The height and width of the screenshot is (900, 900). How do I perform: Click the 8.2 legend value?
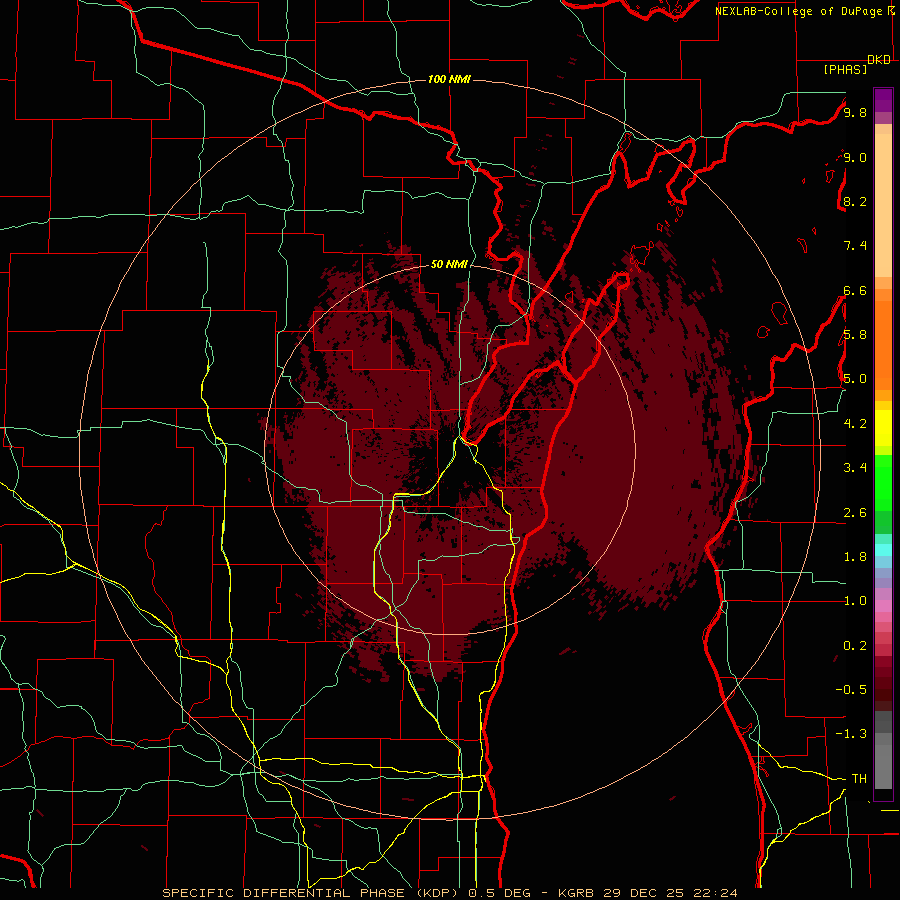[855, 201]
